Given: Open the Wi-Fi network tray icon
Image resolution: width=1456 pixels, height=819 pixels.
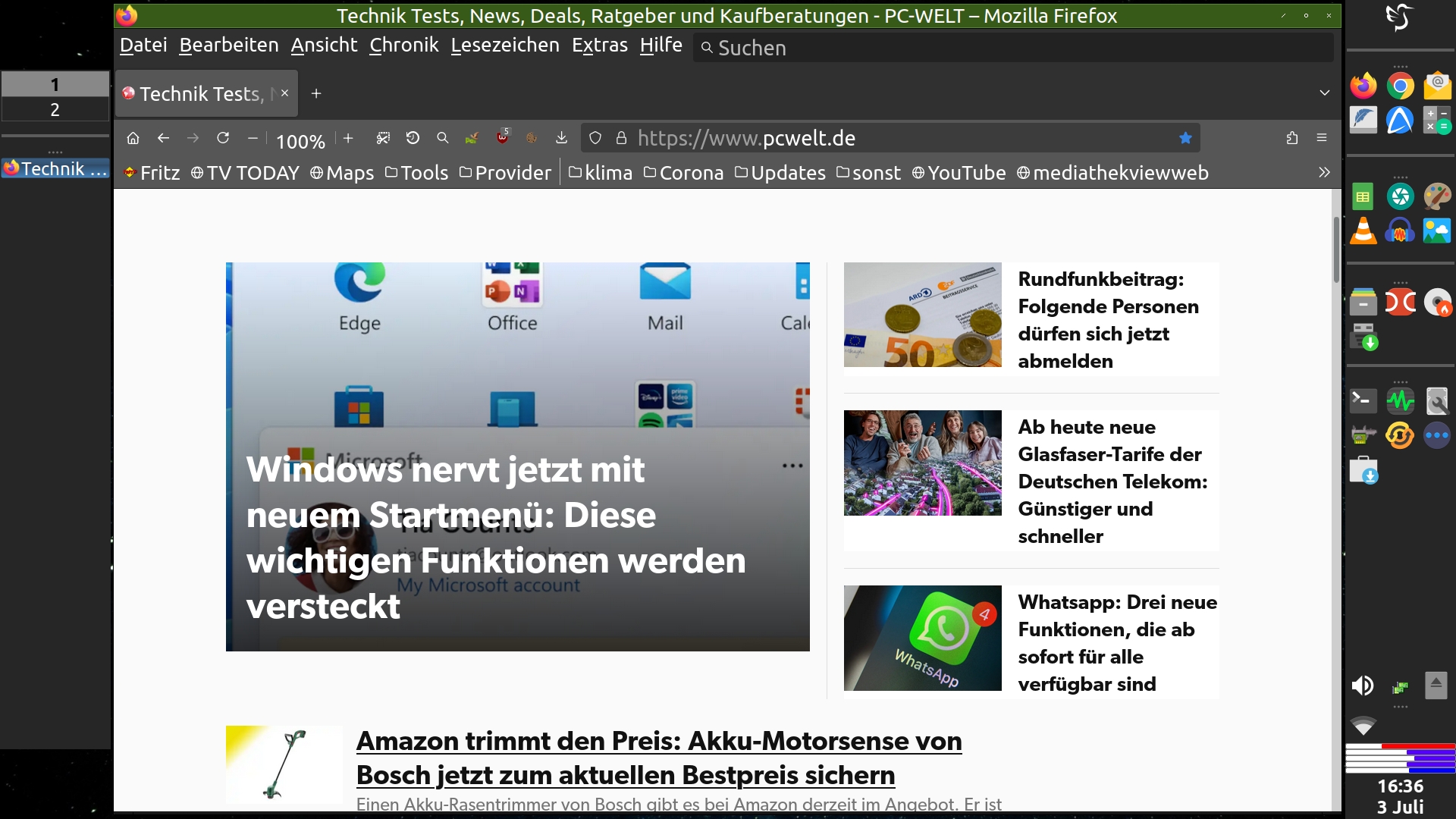Looking at the screenshot, I should coord(1363,726).
